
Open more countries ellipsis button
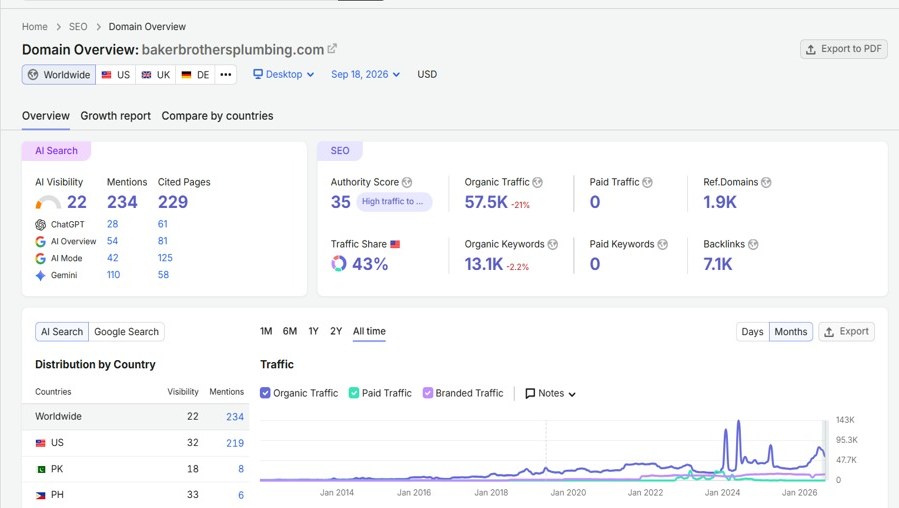(226, 75)
